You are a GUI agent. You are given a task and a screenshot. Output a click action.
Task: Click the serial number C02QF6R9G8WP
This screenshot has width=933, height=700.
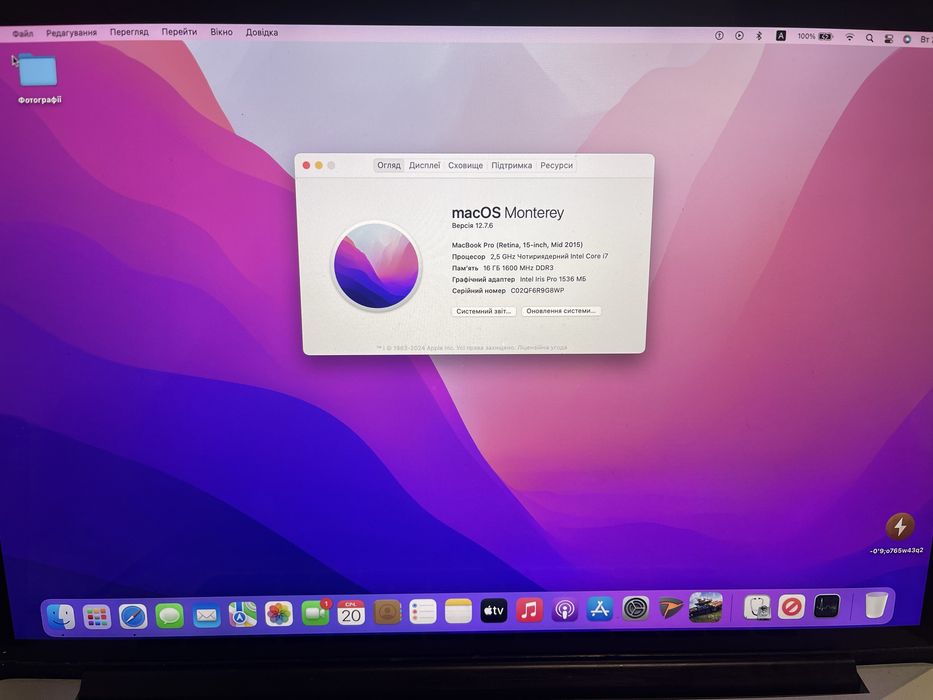(537, 290)
